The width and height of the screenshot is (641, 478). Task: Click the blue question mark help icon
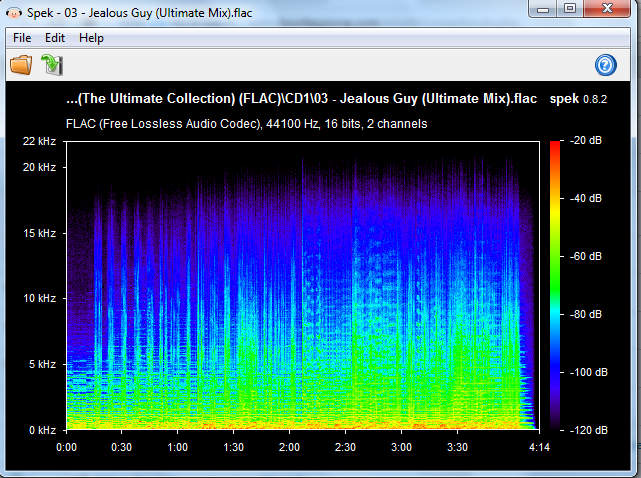click(x=606, y=66)
